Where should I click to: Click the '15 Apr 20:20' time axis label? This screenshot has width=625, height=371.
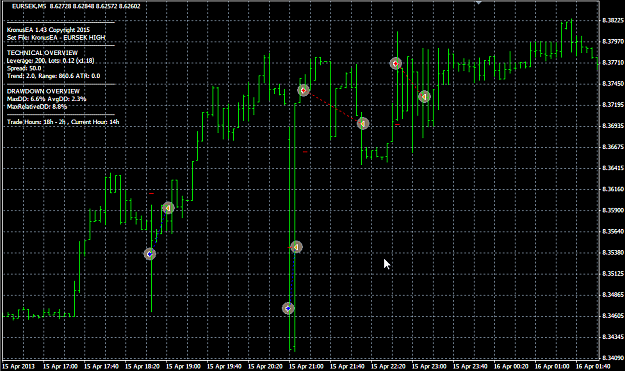click(x=265, y=366)
